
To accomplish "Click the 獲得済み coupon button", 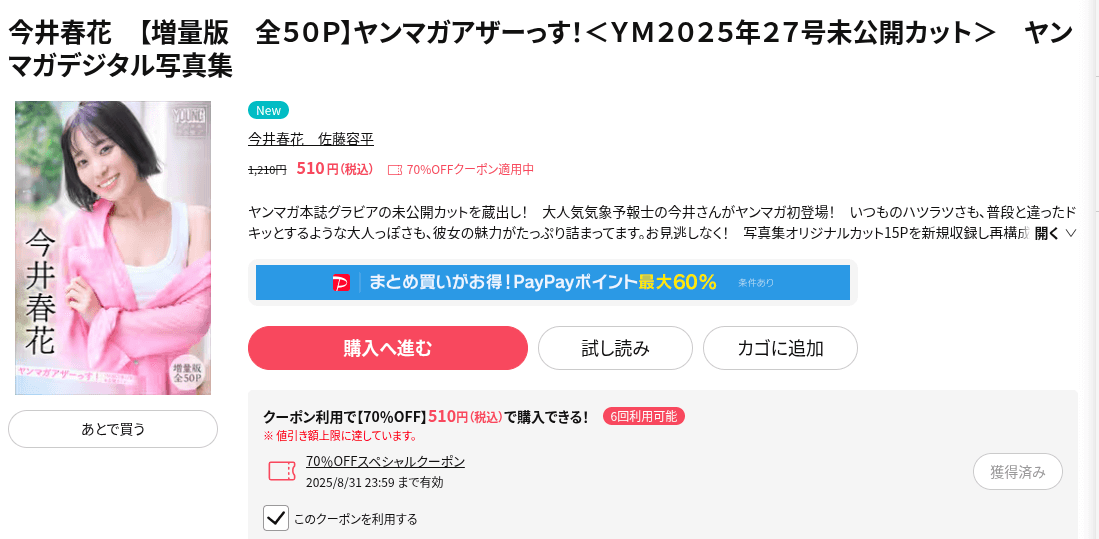I will [1018, 472].
